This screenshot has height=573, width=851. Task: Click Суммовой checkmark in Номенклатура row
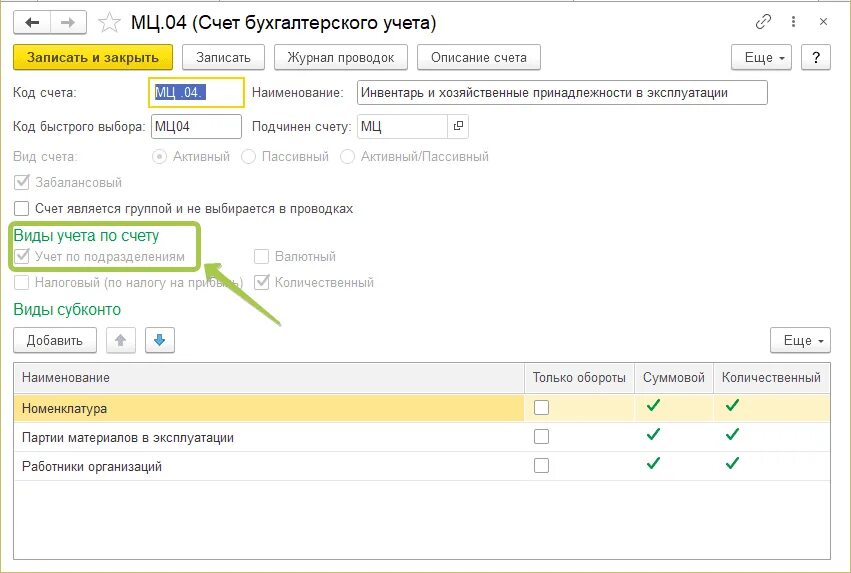653,405
